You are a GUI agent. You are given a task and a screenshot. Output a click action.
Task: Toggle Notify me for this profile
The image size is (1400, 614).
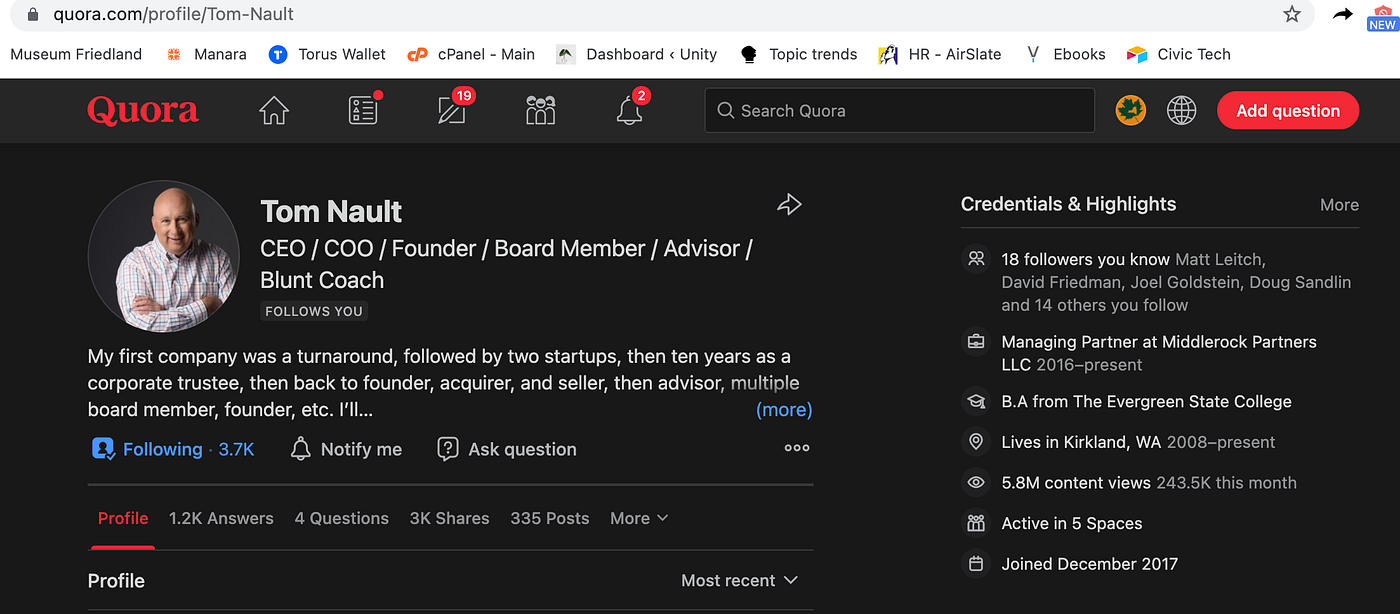346,450
